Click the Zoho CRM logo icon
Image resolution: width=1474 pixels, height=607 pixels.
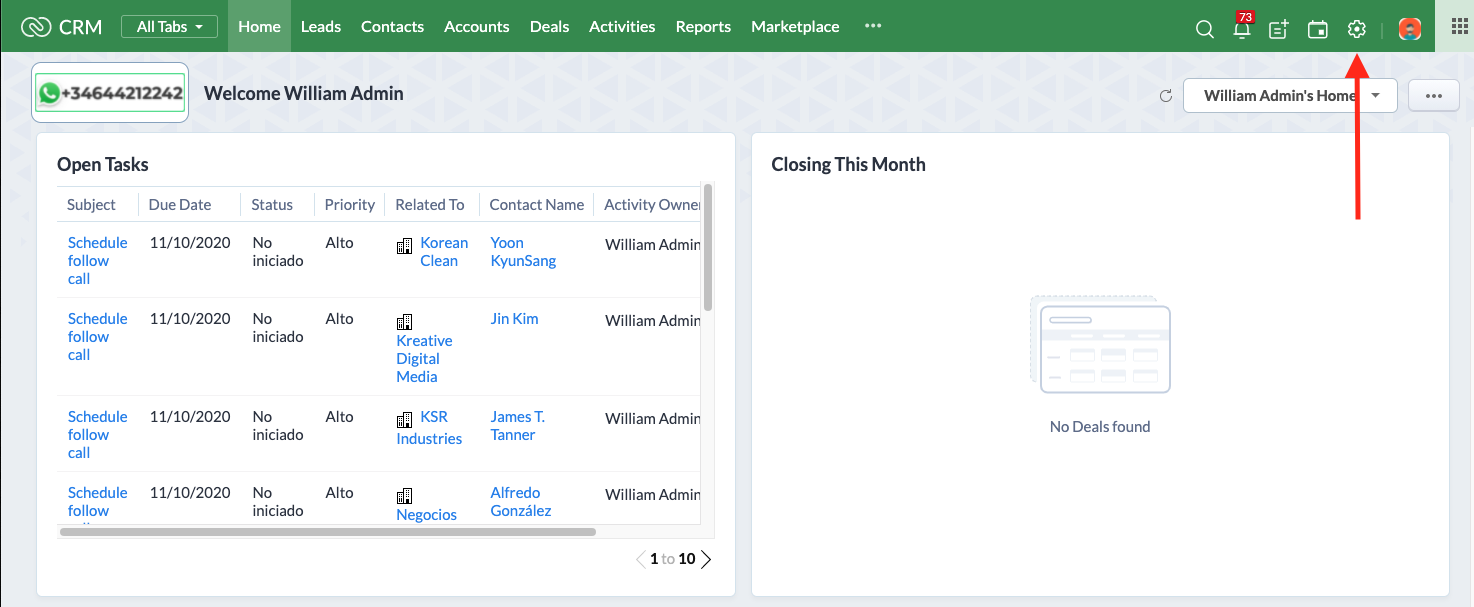coord(35,27)
